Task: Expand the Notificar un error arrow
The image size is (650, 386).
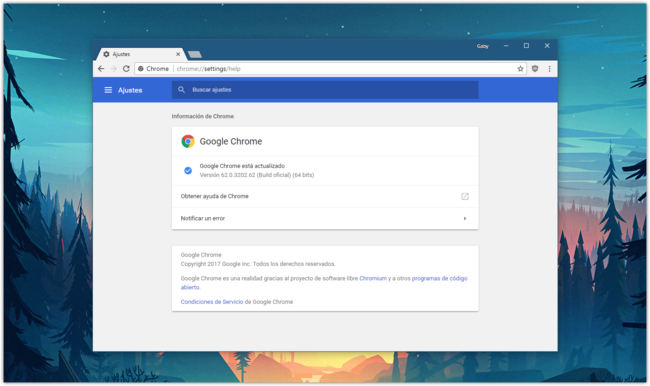Action: tap(465, 218)
